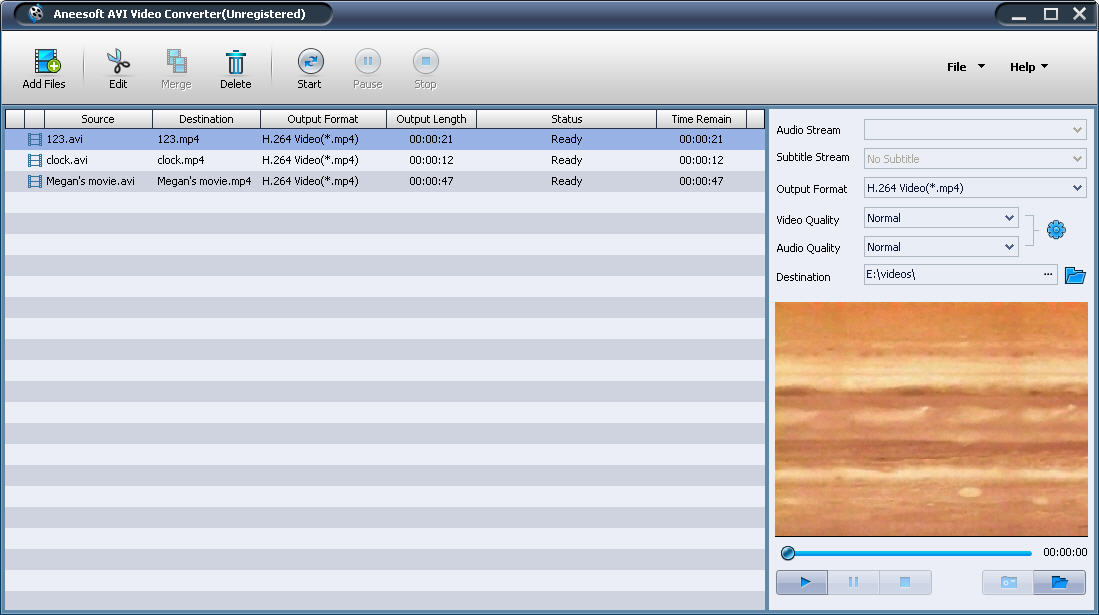Stop the video preview
The width and height of the screenshot is (1099, 615).
click(905, 582)
